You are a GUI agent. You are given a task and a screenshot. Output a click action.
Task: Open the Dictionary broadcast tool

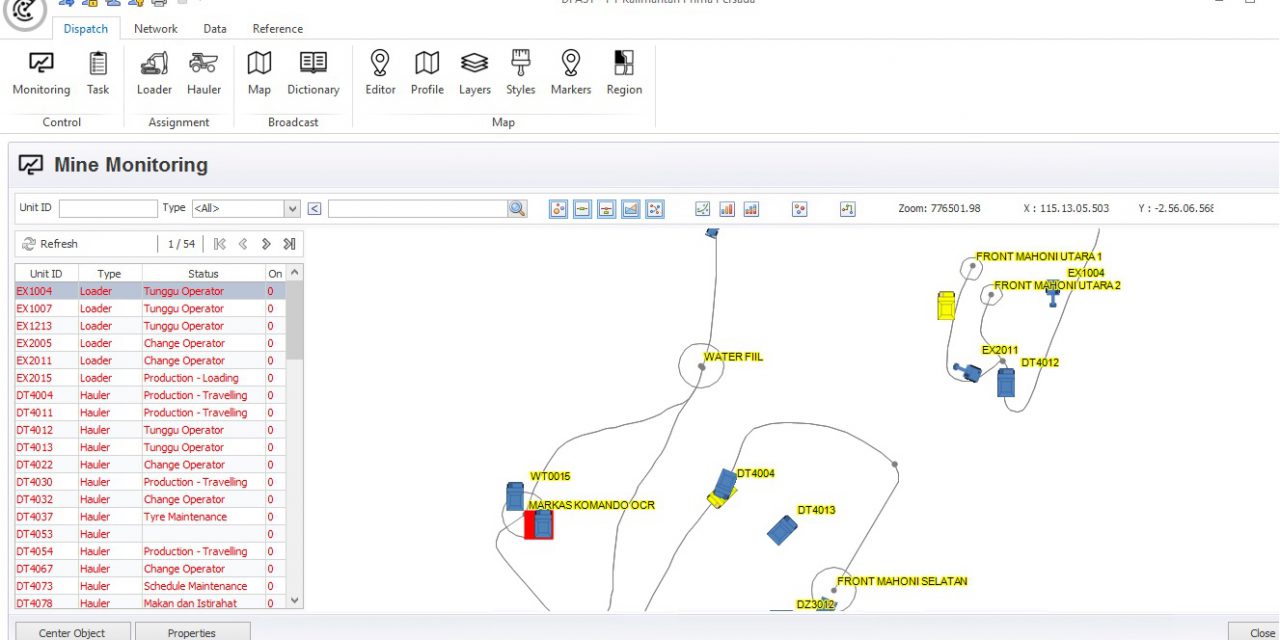pos(313,74)
